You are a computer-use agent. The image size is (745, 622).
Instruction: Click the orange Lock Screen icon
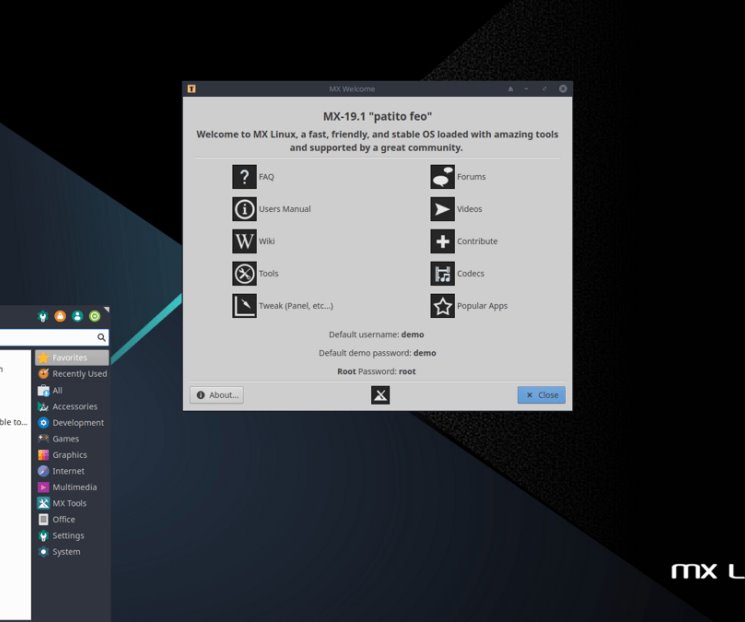pyautogui.click(x=60, y=316)
